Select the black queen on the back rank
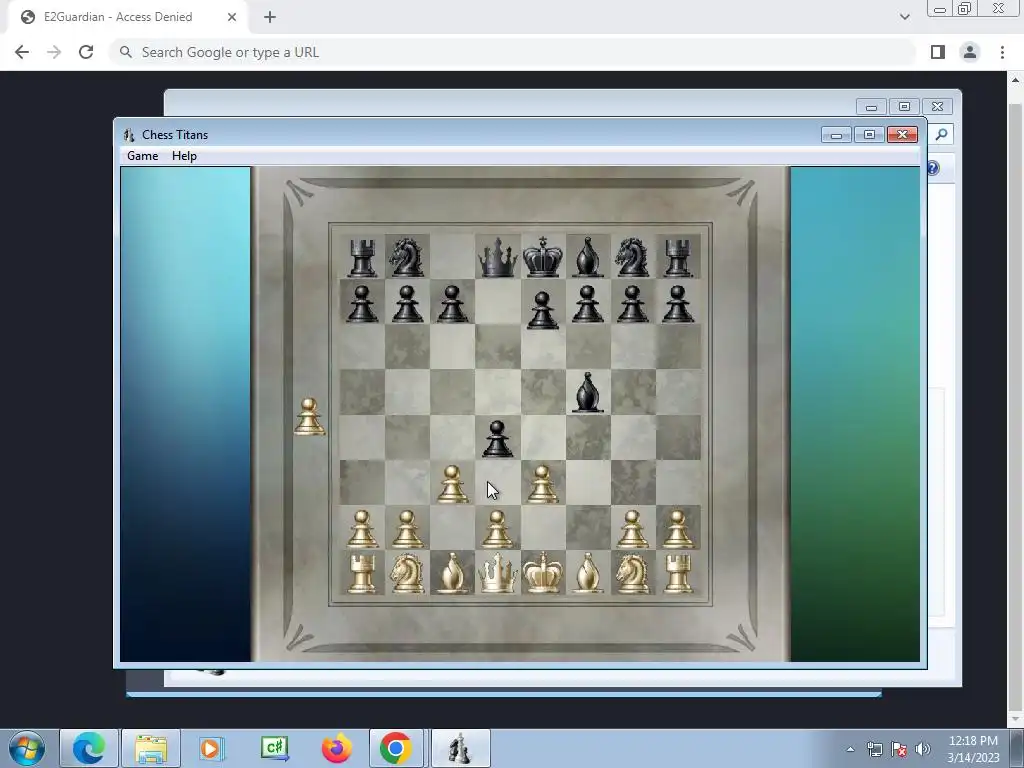1024x768 pixels. click(498, 257)
